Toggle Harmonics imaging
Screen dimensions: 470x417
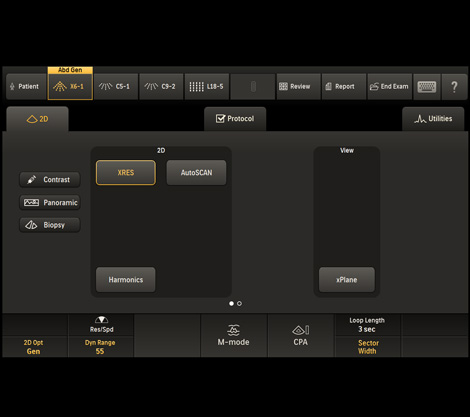pos(126,280)
